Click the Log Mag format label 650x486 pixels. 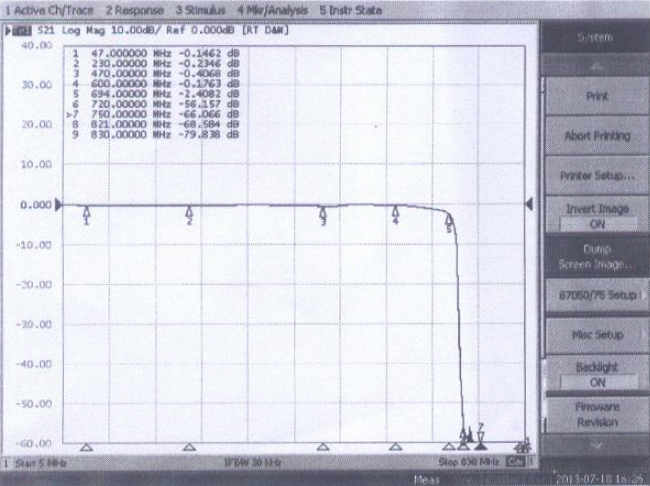(x=84, y=30)
